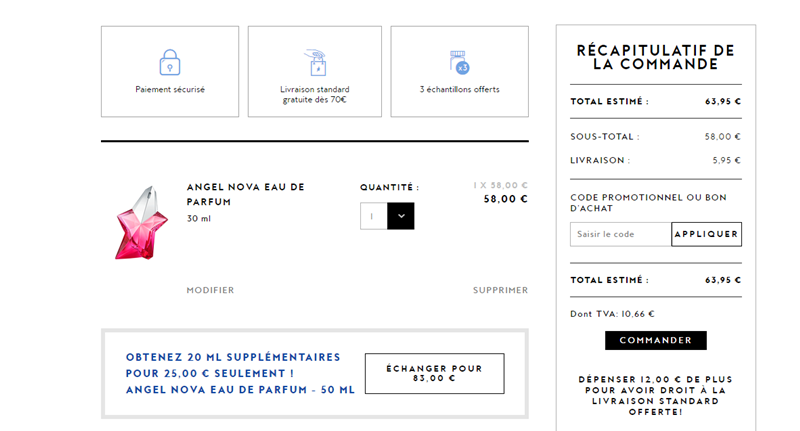Image resolution: width=800 pixels, height=431 pixels.
Task: Click the Angel Nova perfume bottle thumbnail
Action: click(141, 223)
